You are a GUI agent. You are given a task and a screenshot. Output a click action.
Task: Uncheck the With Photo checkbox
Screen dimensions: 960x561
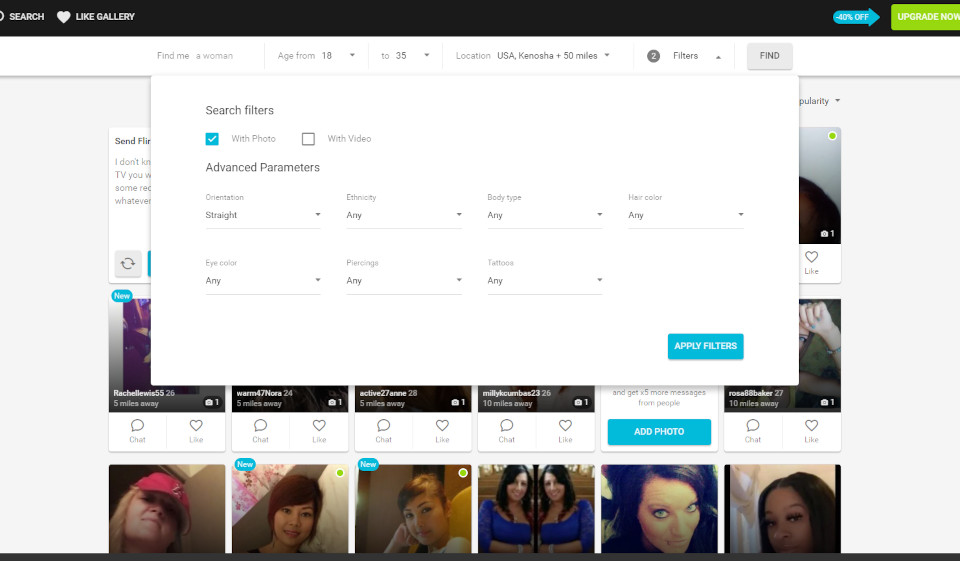click(212, 139)
